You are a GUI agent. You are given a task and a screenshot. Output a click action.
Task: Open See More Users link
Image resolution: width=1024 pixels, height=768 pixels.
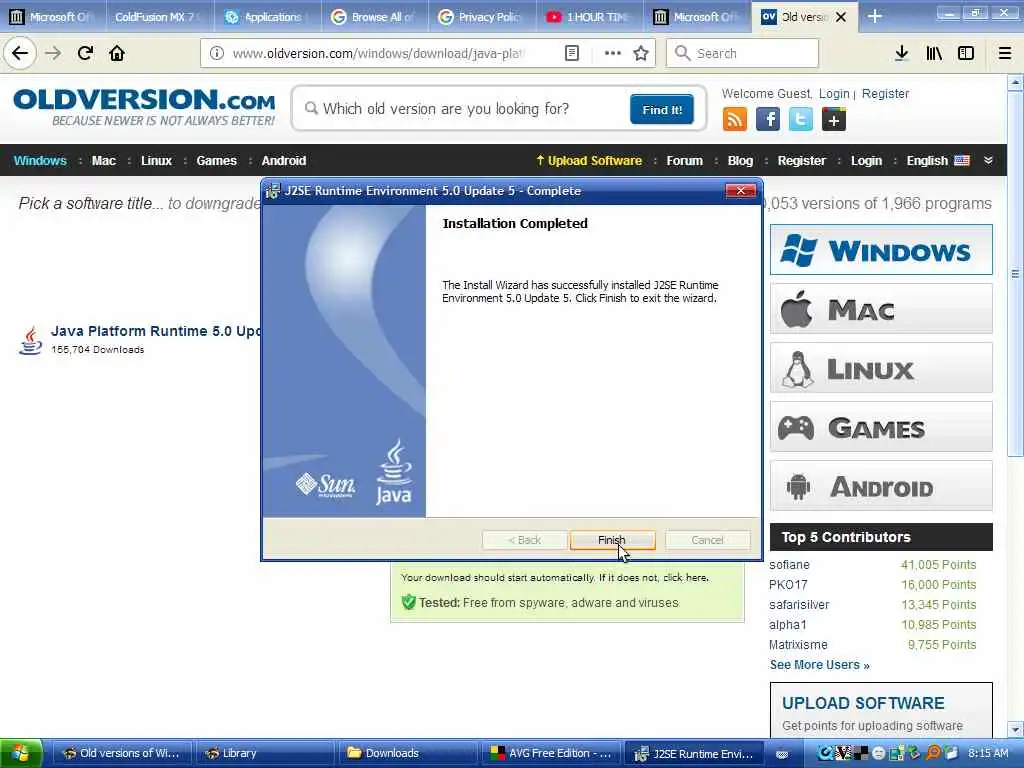(x=819, y=665)
